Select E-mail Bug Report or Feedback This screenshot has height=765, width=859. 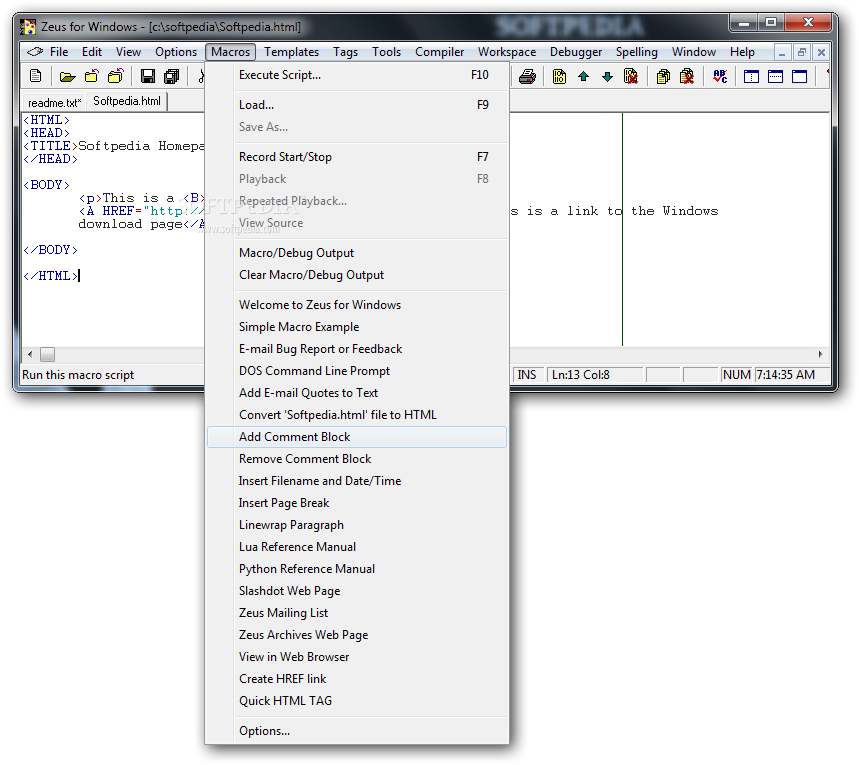357,349
